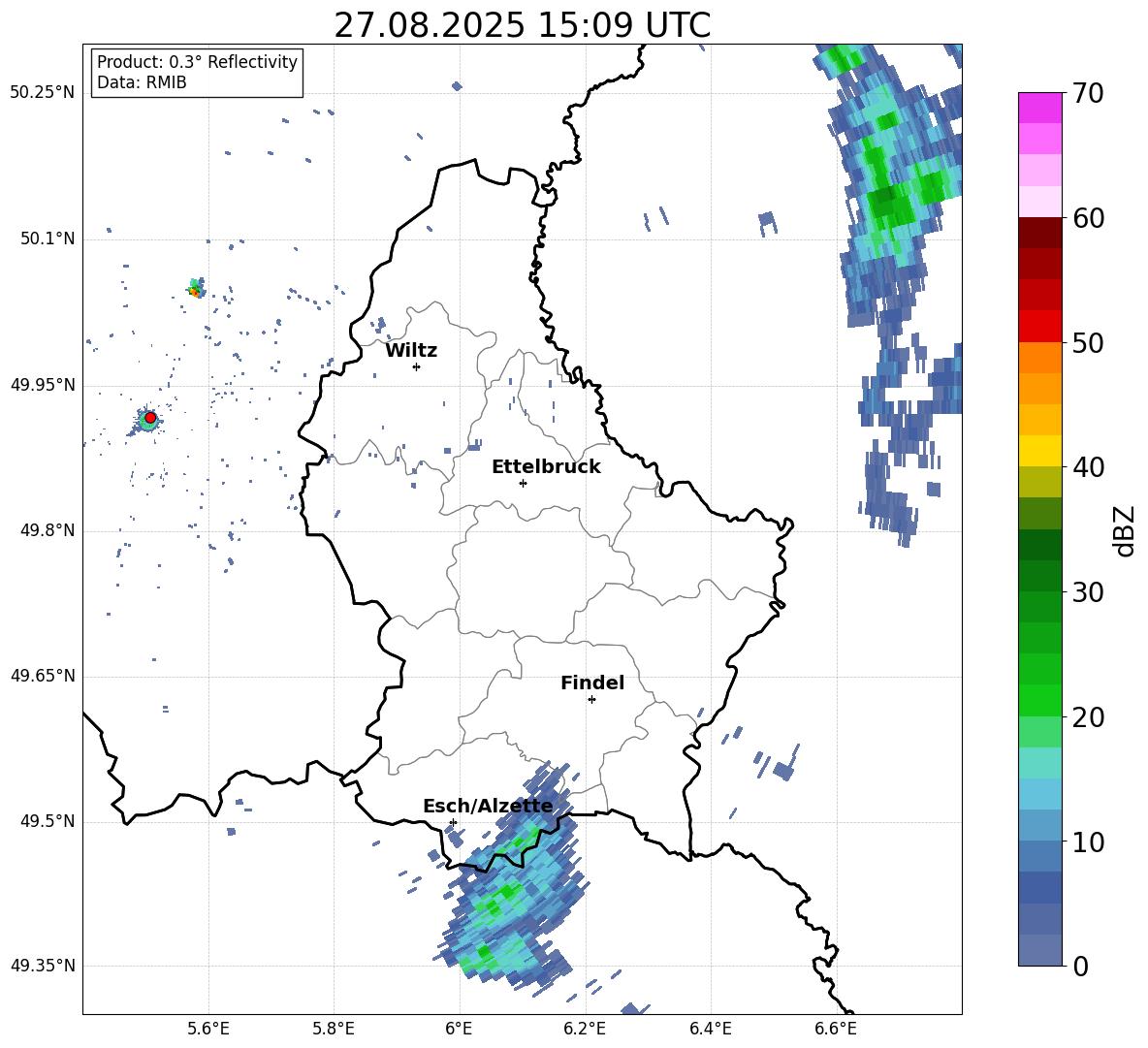Click the 40 value on colorbar
The image size is (1148, 1048).
pos(1088,467)
